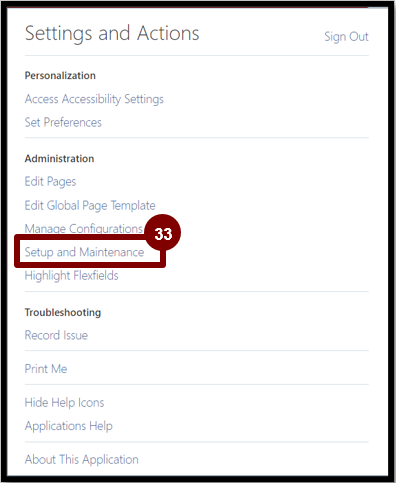Viewport: 396px width, 483px height.
Task: Click the red 33 step badge
Action: [x=163, y=233]
